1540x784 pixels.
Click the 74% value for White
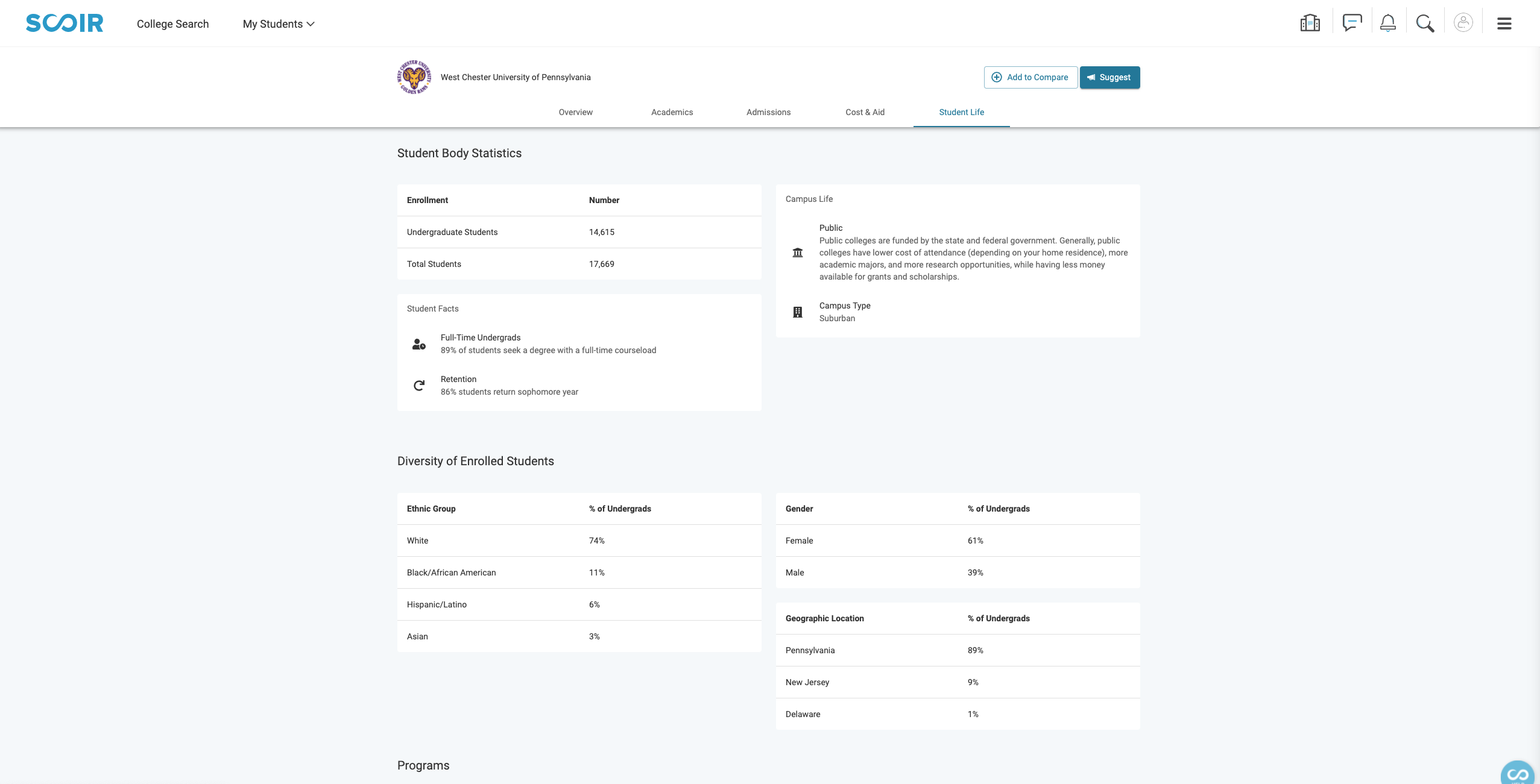tap(597, 541)
